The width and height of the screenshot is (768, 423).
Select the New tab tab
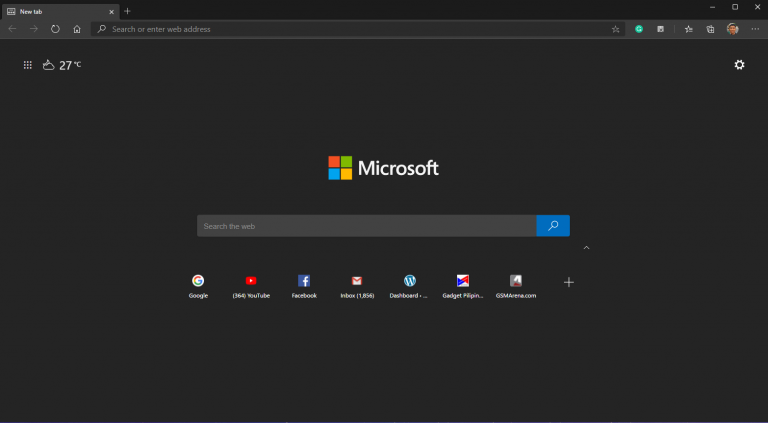pos(60,12)
